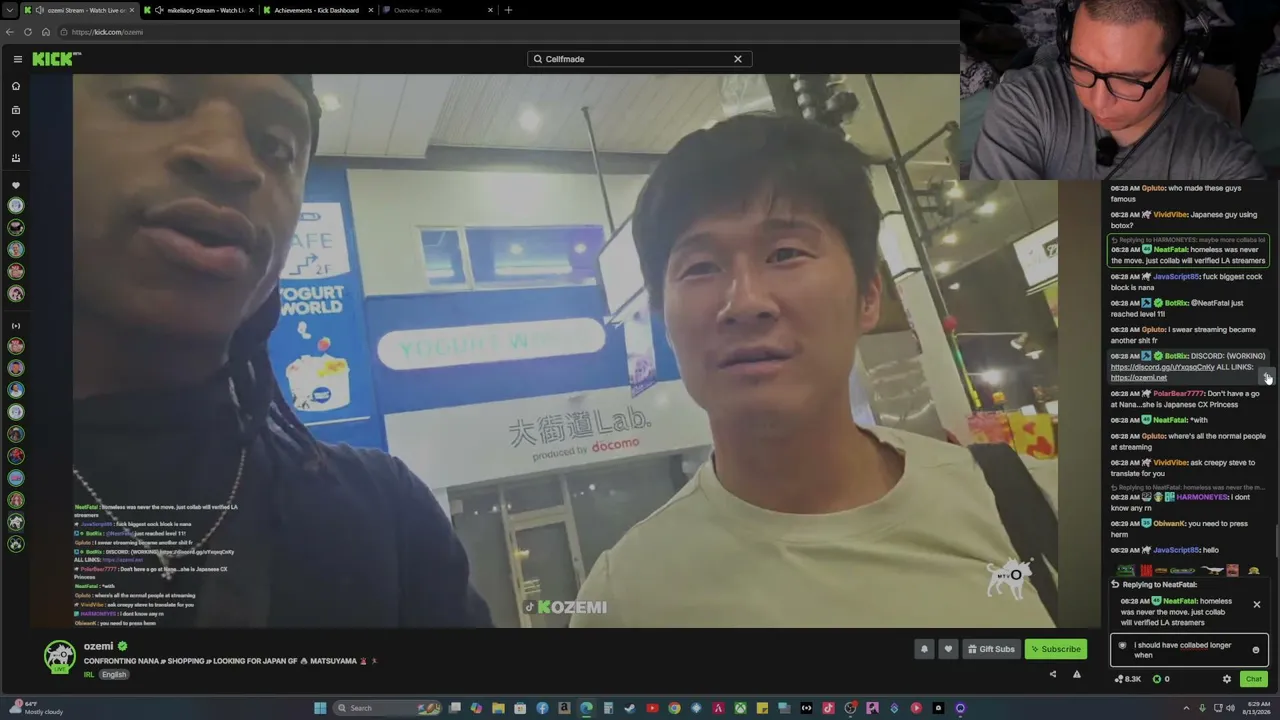1280x720 pixels.
Task: Open the ozemi.net link in chat
Action: (1138, 378)
